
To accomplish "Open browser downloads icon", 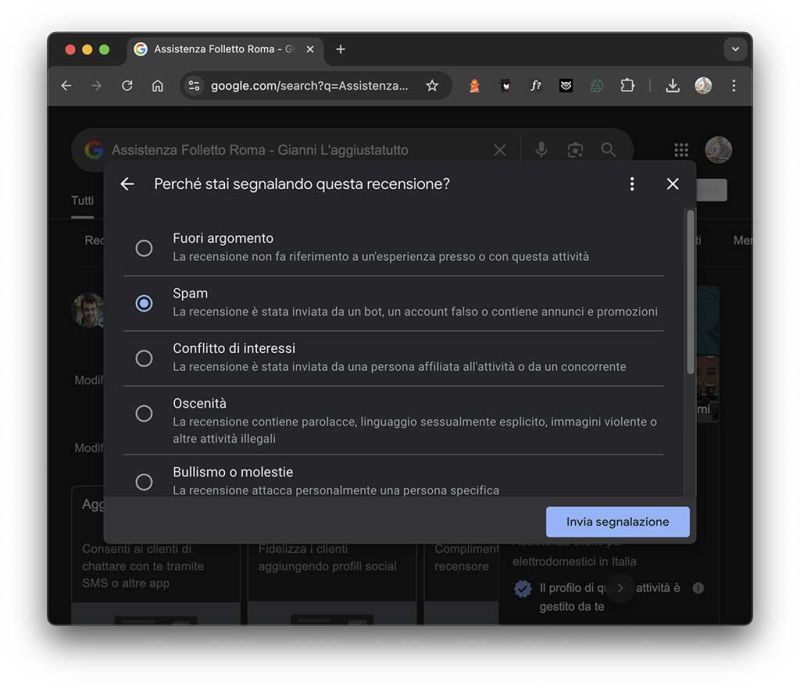I will [x=673, y=86].
